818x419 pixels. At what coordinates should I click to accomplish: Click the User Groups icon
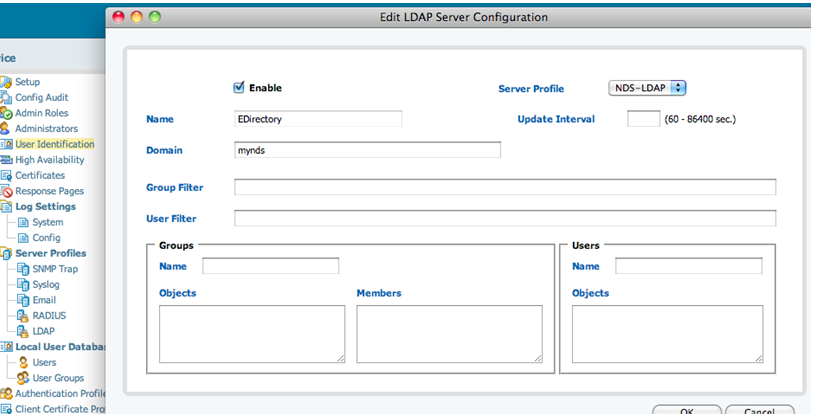(x=23, y=378)
